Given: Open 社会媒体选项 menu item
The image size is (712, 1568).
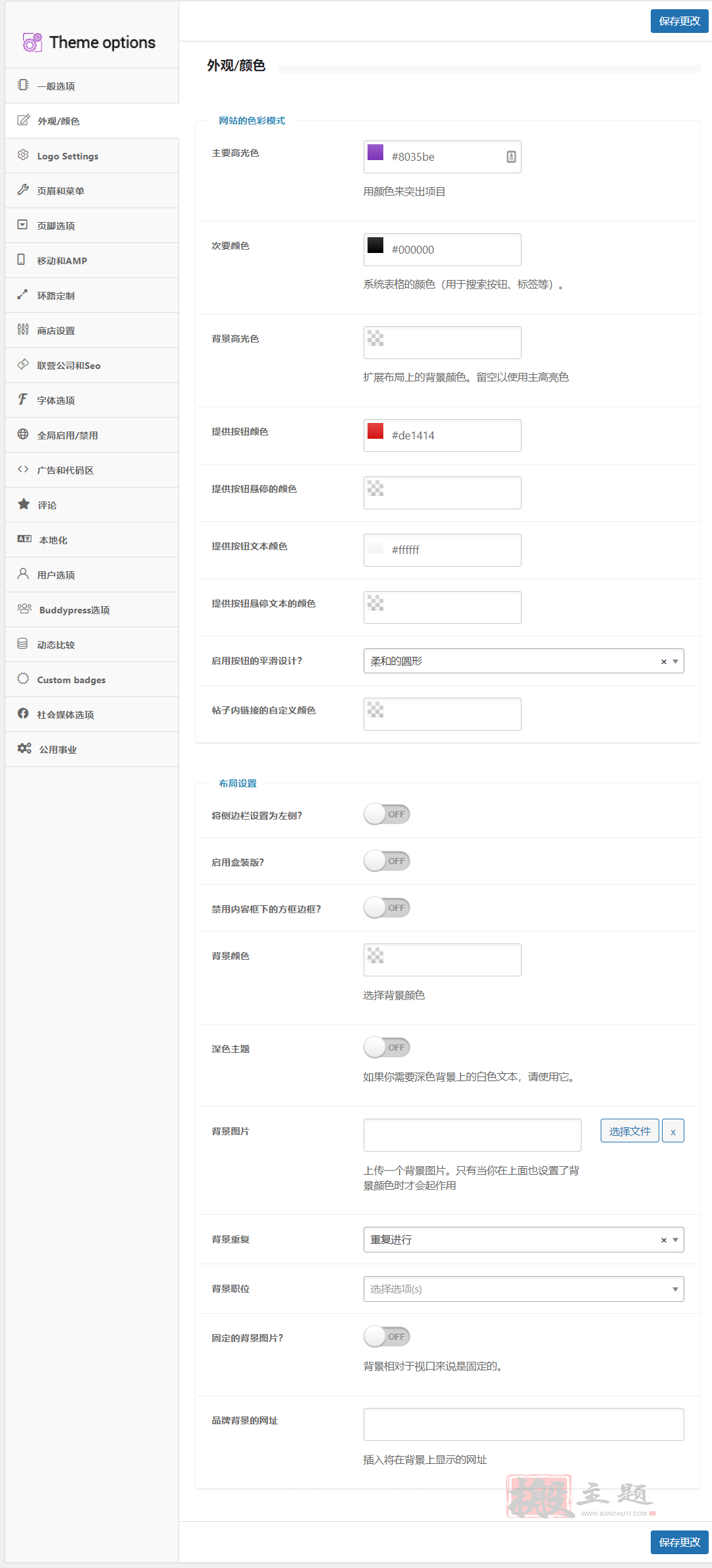Looking at the screenshot, I should point(92,714).
